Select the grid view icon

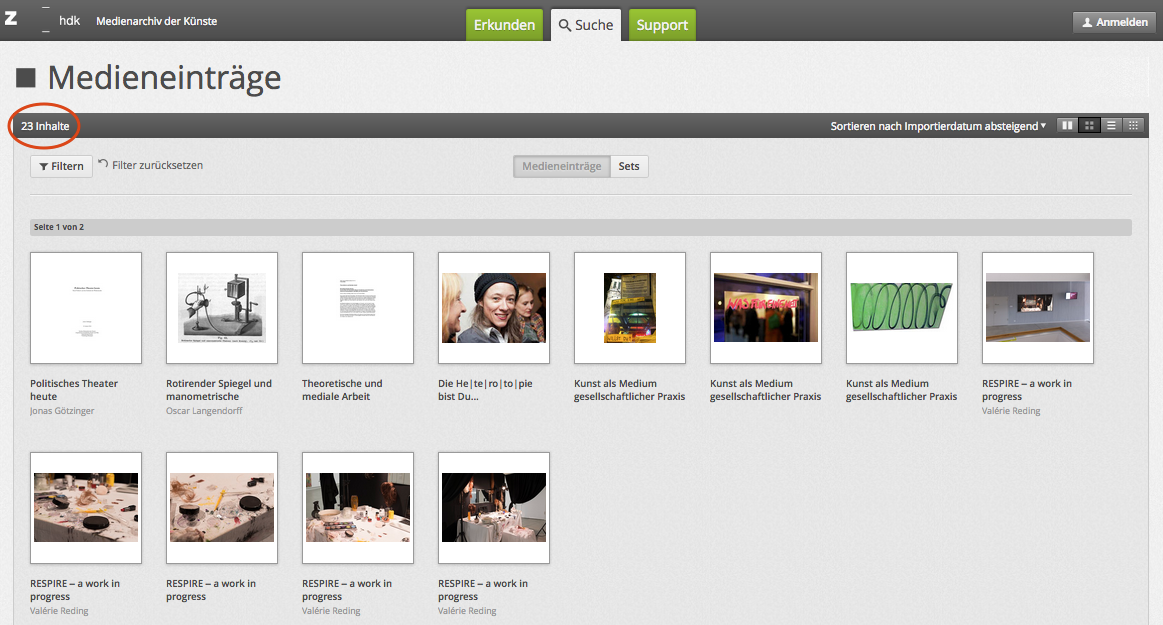[x=1089, y=126]
